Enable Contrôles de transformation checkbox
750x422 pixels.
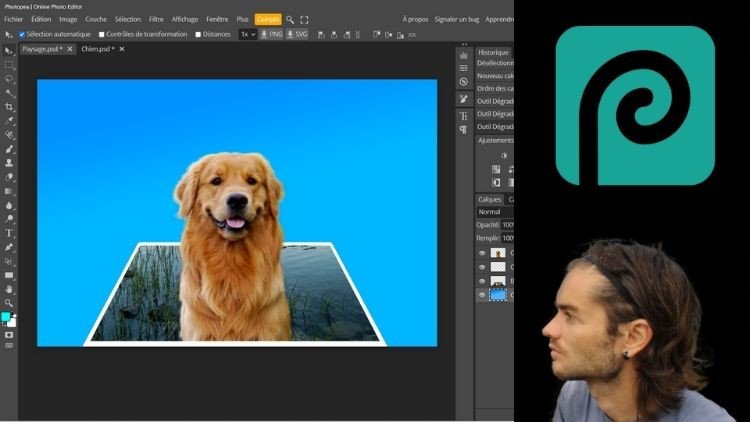[x=102, y=34]
